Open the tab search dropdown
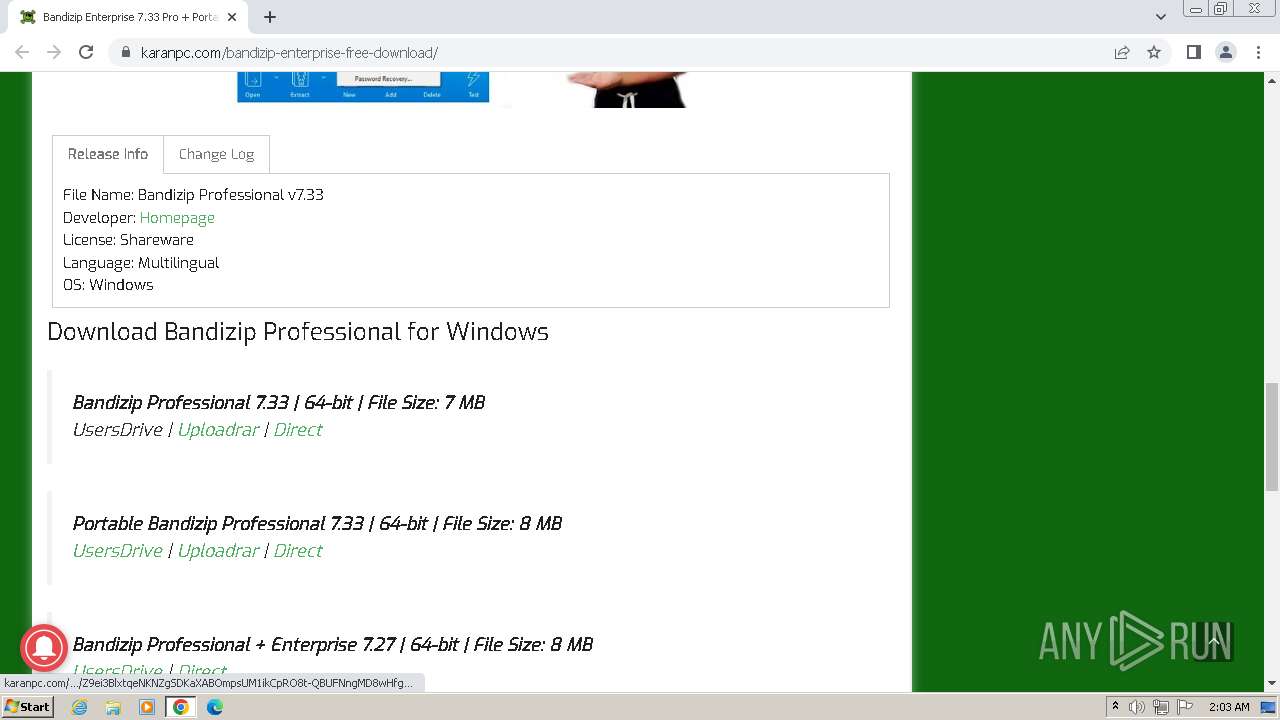The width and height of the screenshot is (1280, 720). (x=1160, y=17)
